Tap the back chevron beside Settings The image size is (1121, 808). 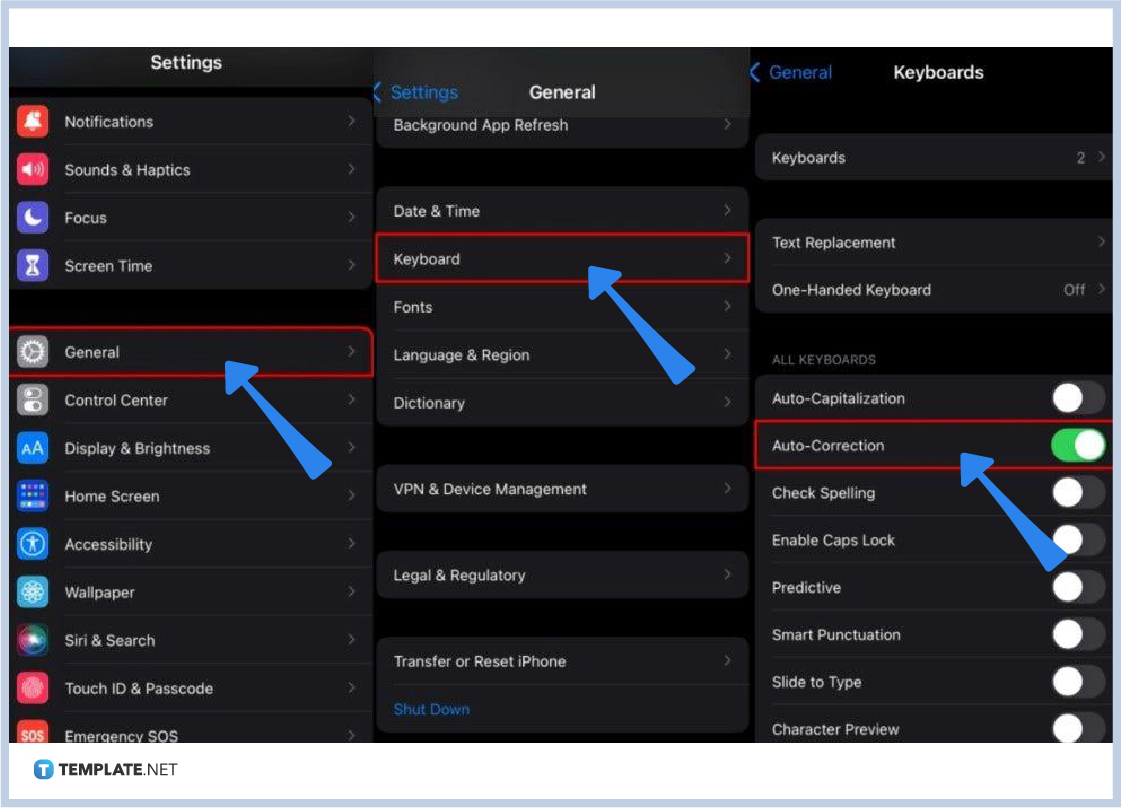tap(377, 92)
